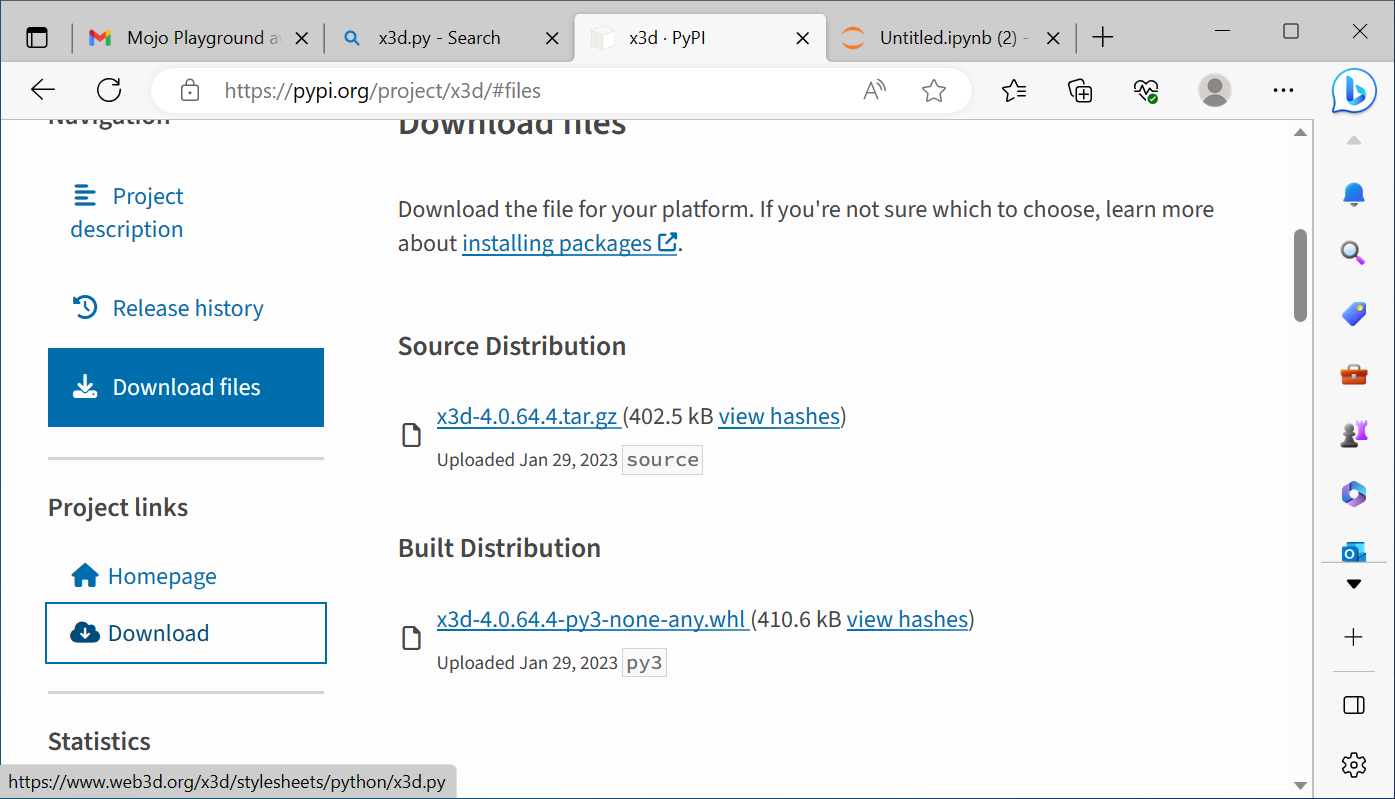Toggle the Read aloud icon in address bar
This screenshot has width=1395, height=799.
click(x=874, y=91)
